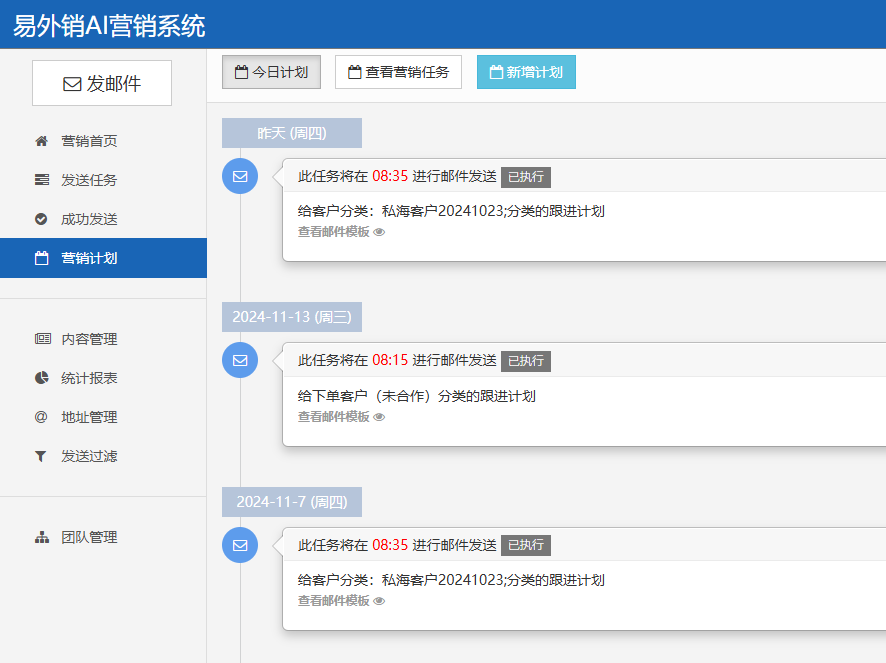Click the mail timeline icon under 2024-11-13
Image resolution: width=886 pixels, height=663 pixels.
click(240, 360)
